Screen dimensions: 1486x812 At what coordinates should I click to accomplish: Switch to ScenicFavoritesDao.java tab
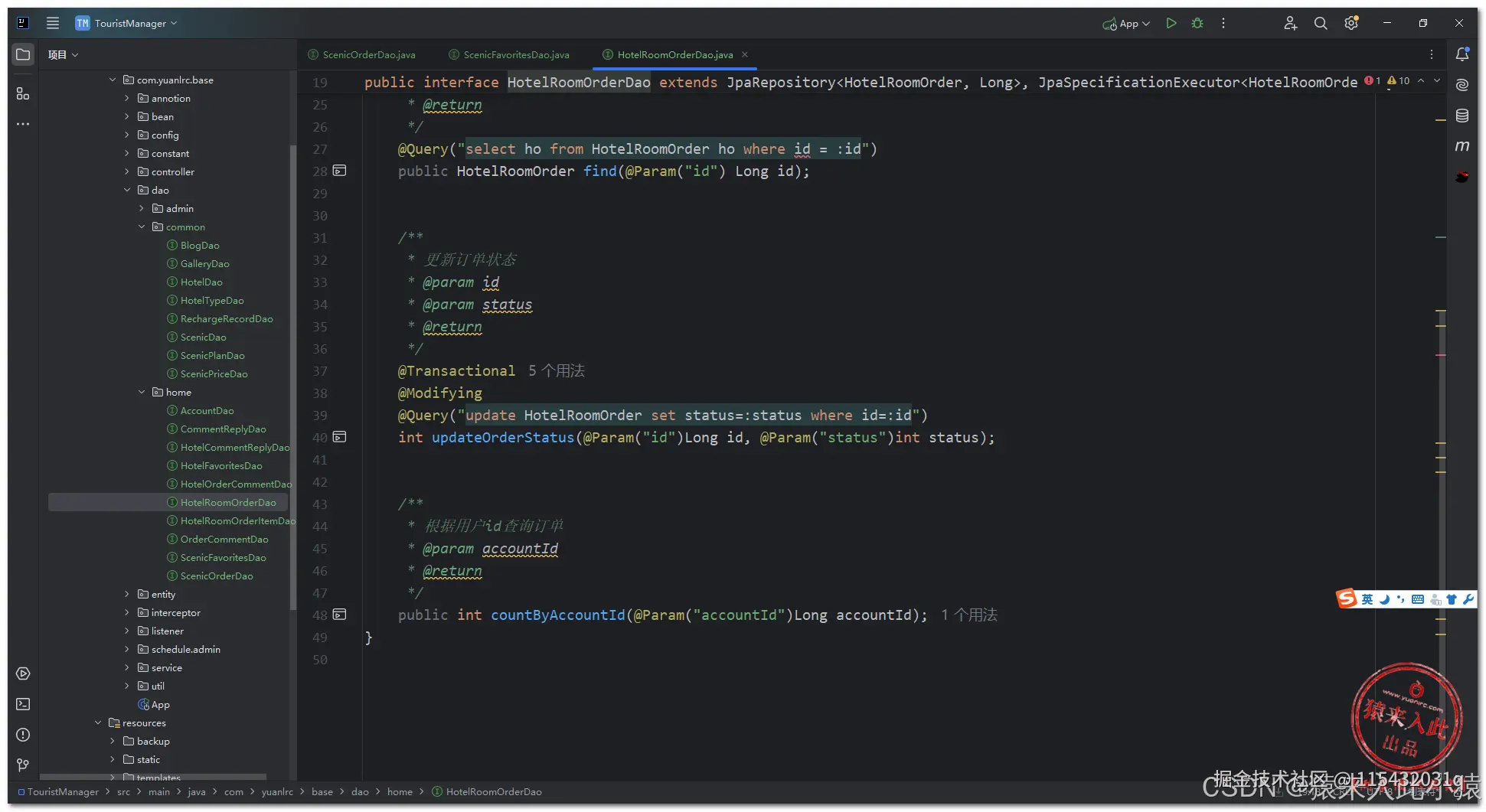509,54
